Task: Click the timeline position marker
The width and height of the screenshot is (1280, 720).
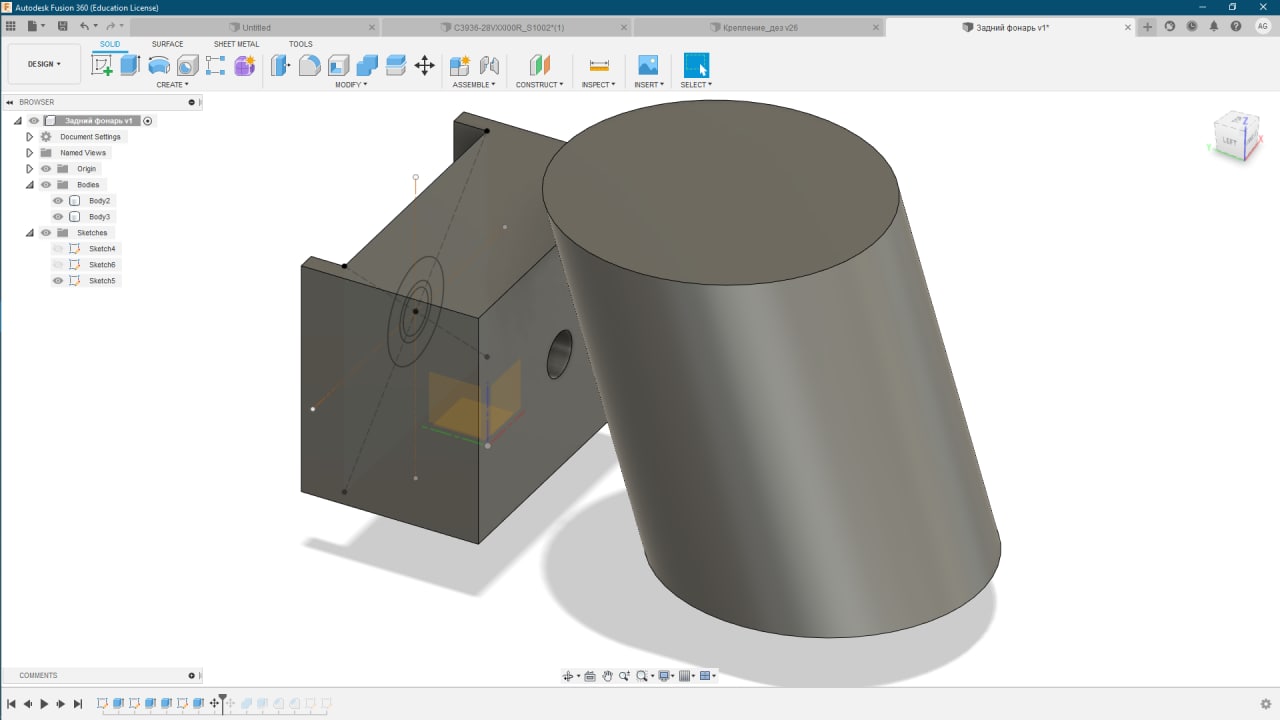Action: (223, 699)
